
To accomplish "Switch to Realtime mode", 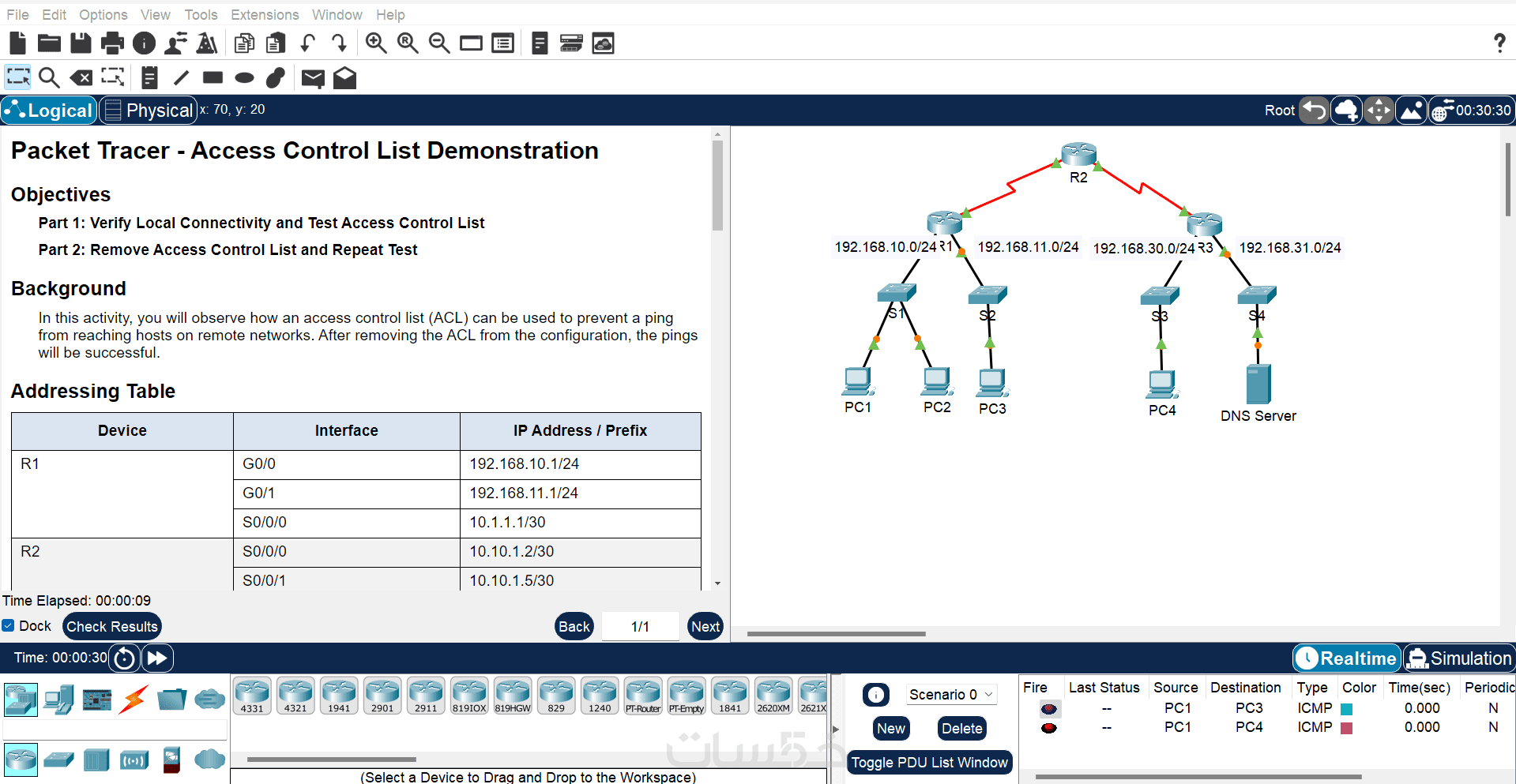I will (x=1347, y=658).
